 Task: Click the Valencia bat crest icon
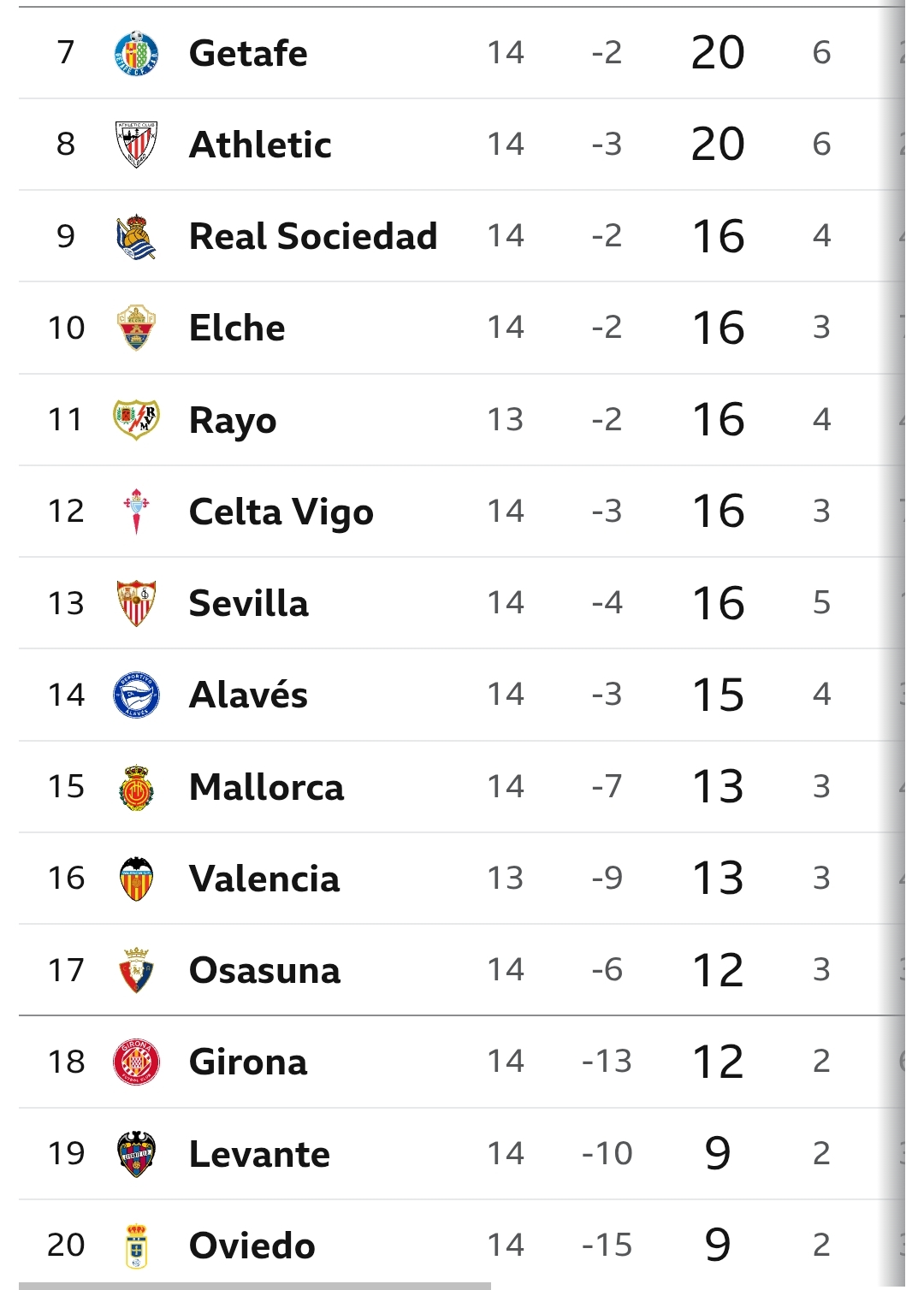point(136,879)
